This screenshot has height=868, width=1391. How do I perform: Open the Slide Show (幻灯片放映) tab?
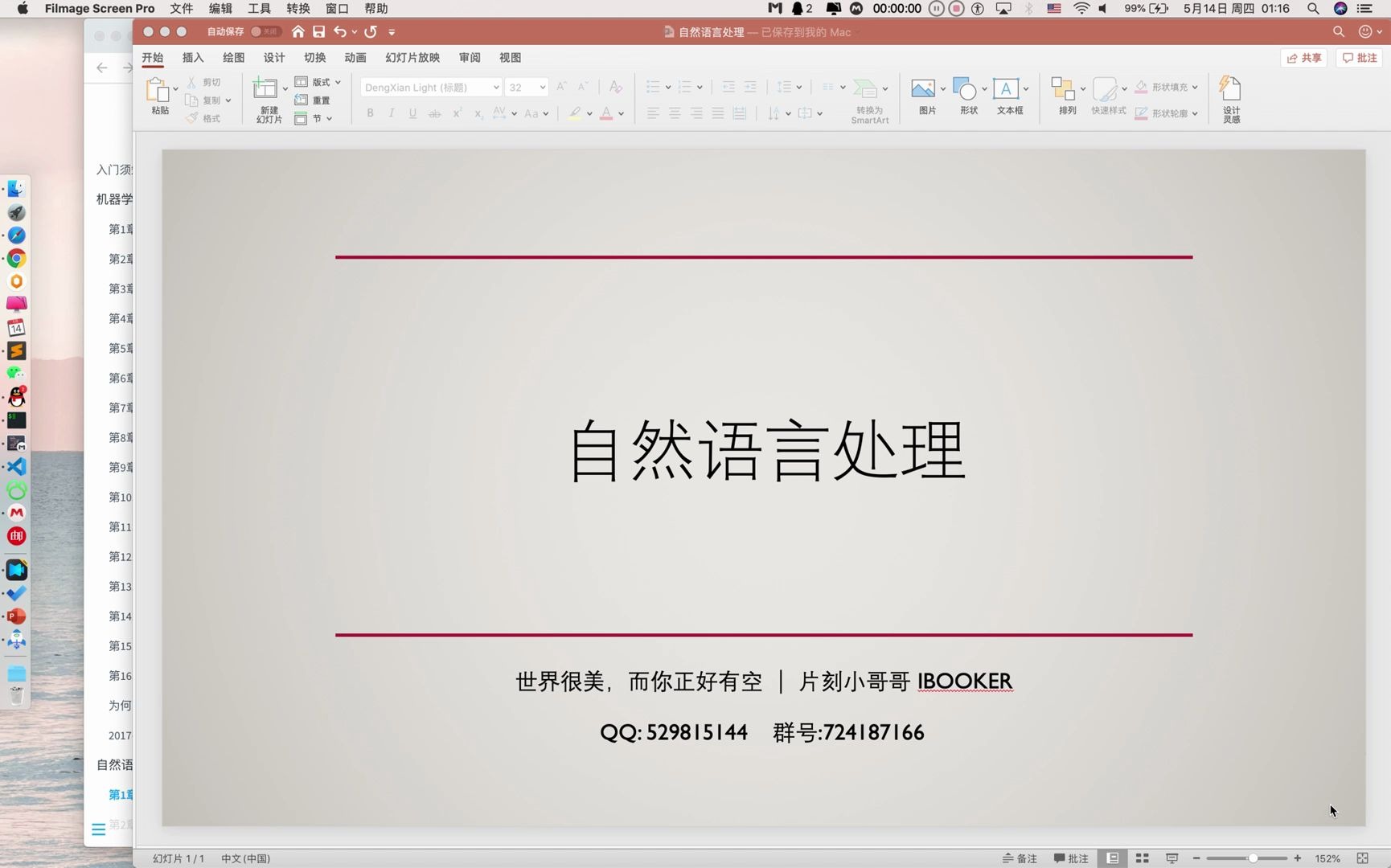point(412,58)
